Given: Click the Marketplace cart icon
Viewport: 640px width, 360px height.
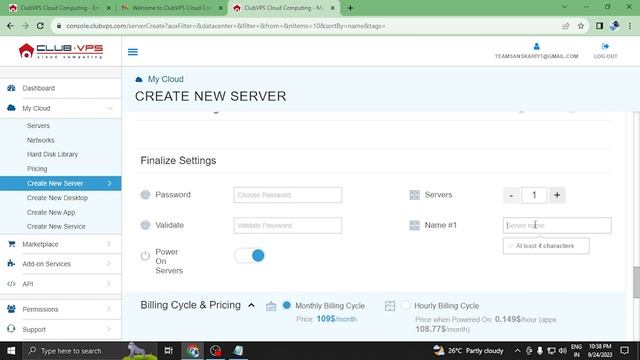Looking at the screenshot, I should click(11, 244).
